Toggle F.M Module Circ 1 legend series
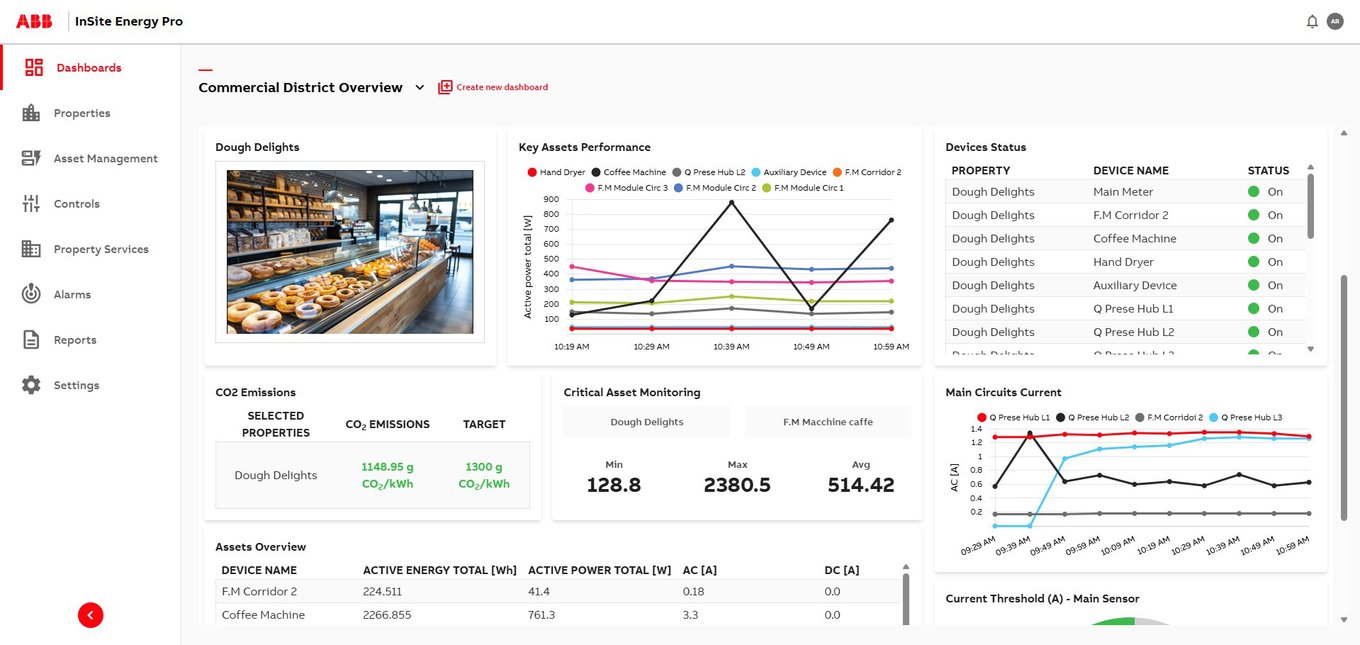The image size is (1360, 645). pos(802,188)
